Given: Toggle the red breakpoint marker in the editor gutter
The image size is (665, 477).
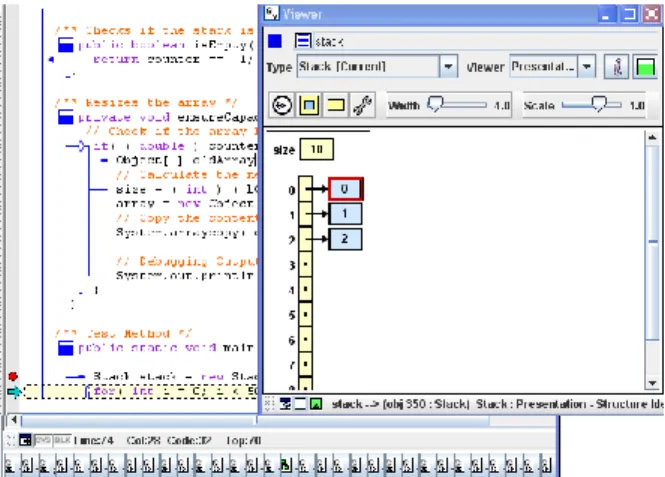Looking at the screenshot, I should pos(13,376).
